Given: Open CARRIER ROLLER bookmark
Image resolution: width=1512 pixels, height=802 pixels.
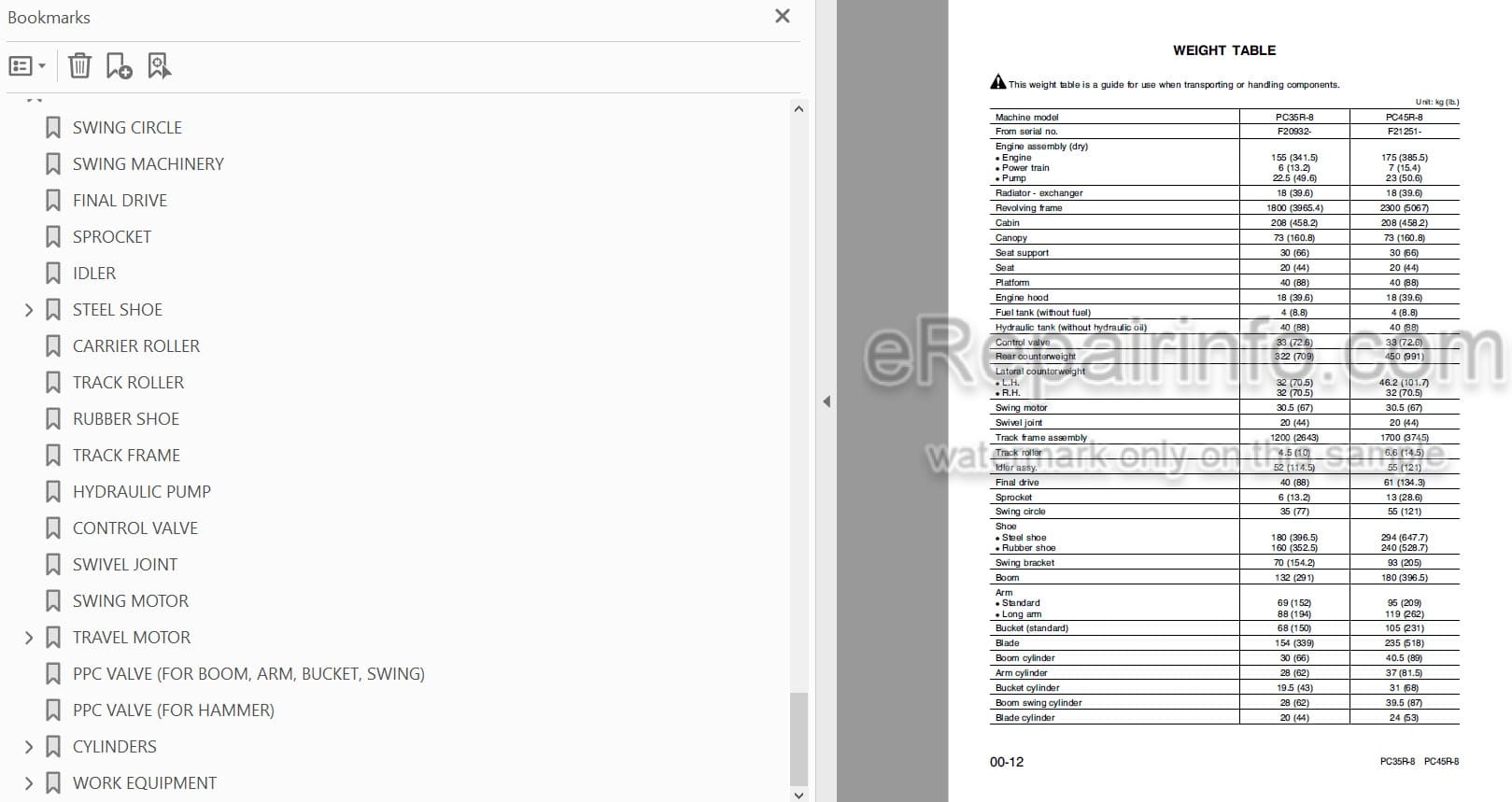Looking at the screenshot, I should pos(136,346).
